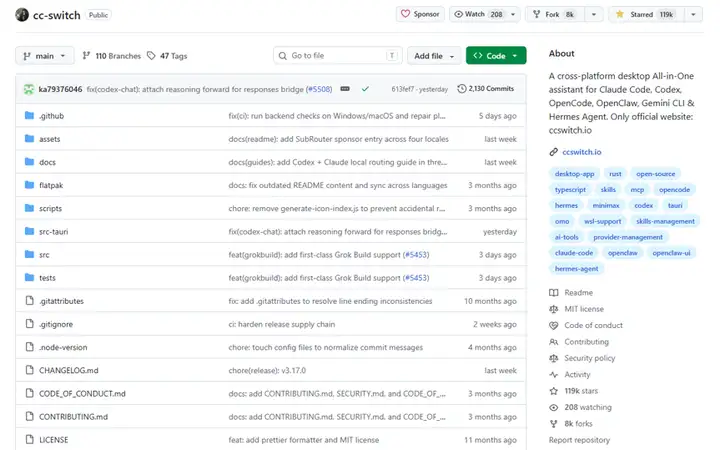Open the LICENSE file
720x450 pixels.
[x=53, y=440]
